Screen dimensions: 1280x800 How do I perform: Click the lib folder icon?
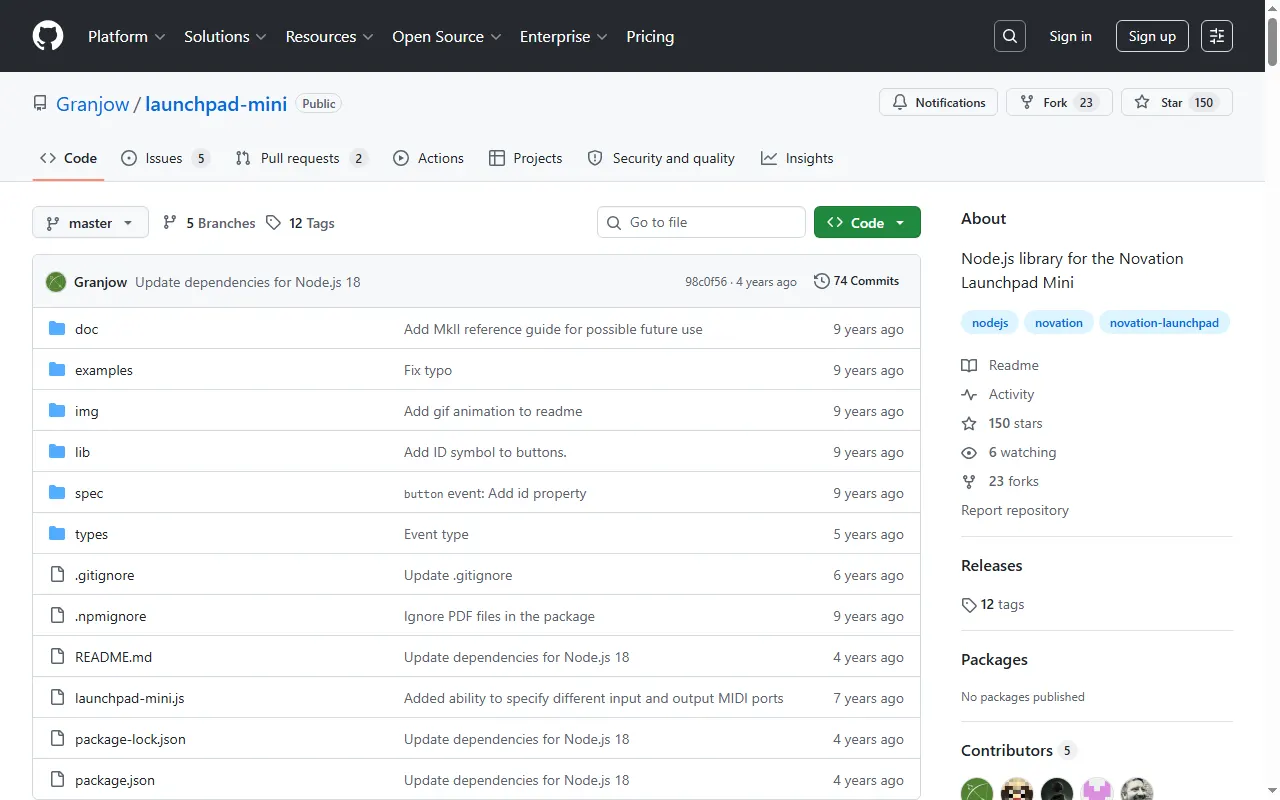57,452
